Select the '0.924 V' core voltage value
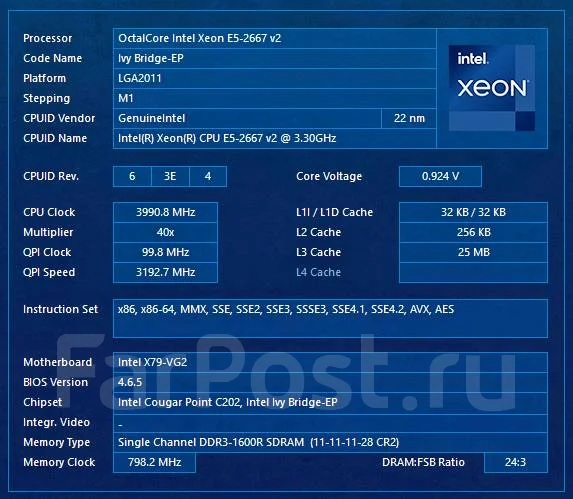 click(x=440, y=176)
